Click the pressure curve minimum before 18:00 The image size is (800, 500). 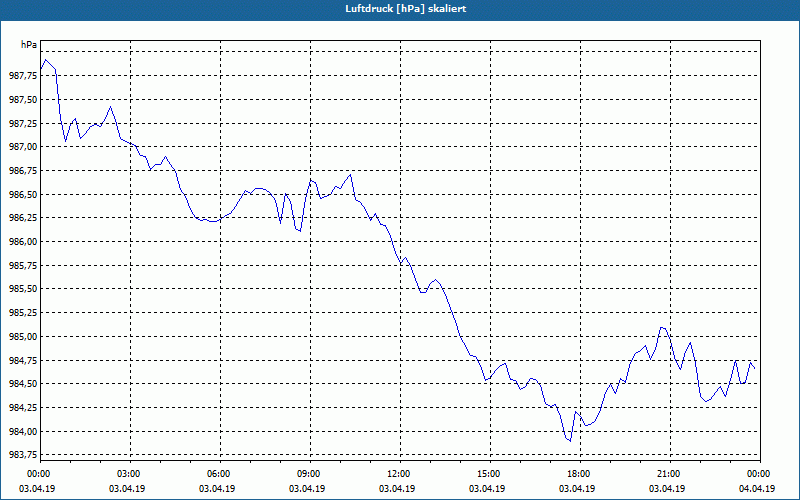pos(570,441)
